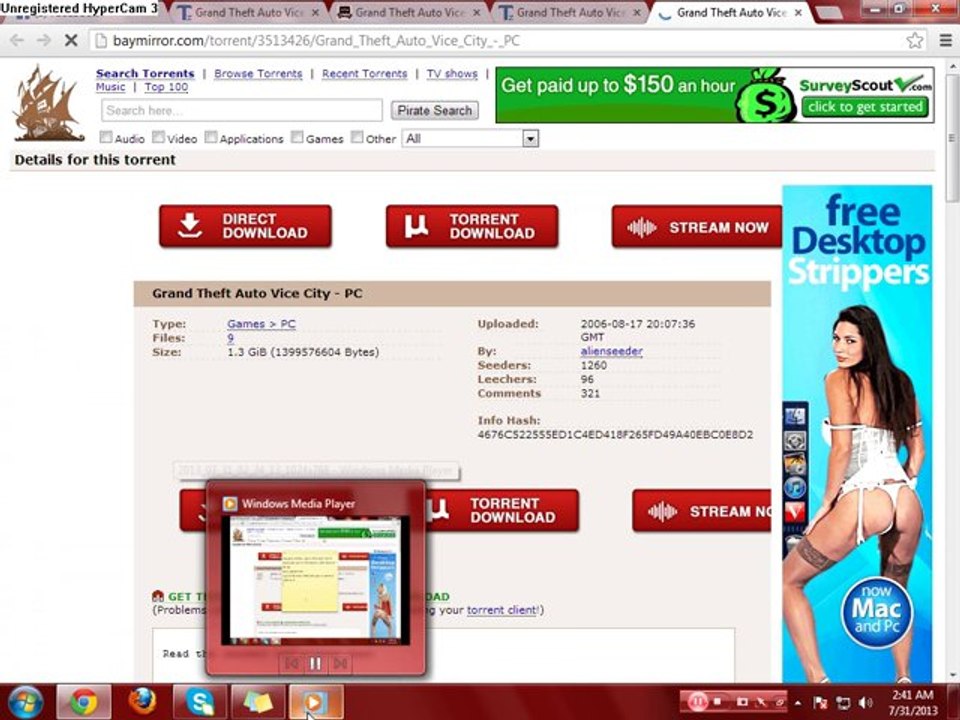
Task: Open Recent Torrents link
Action: [364, 73]
